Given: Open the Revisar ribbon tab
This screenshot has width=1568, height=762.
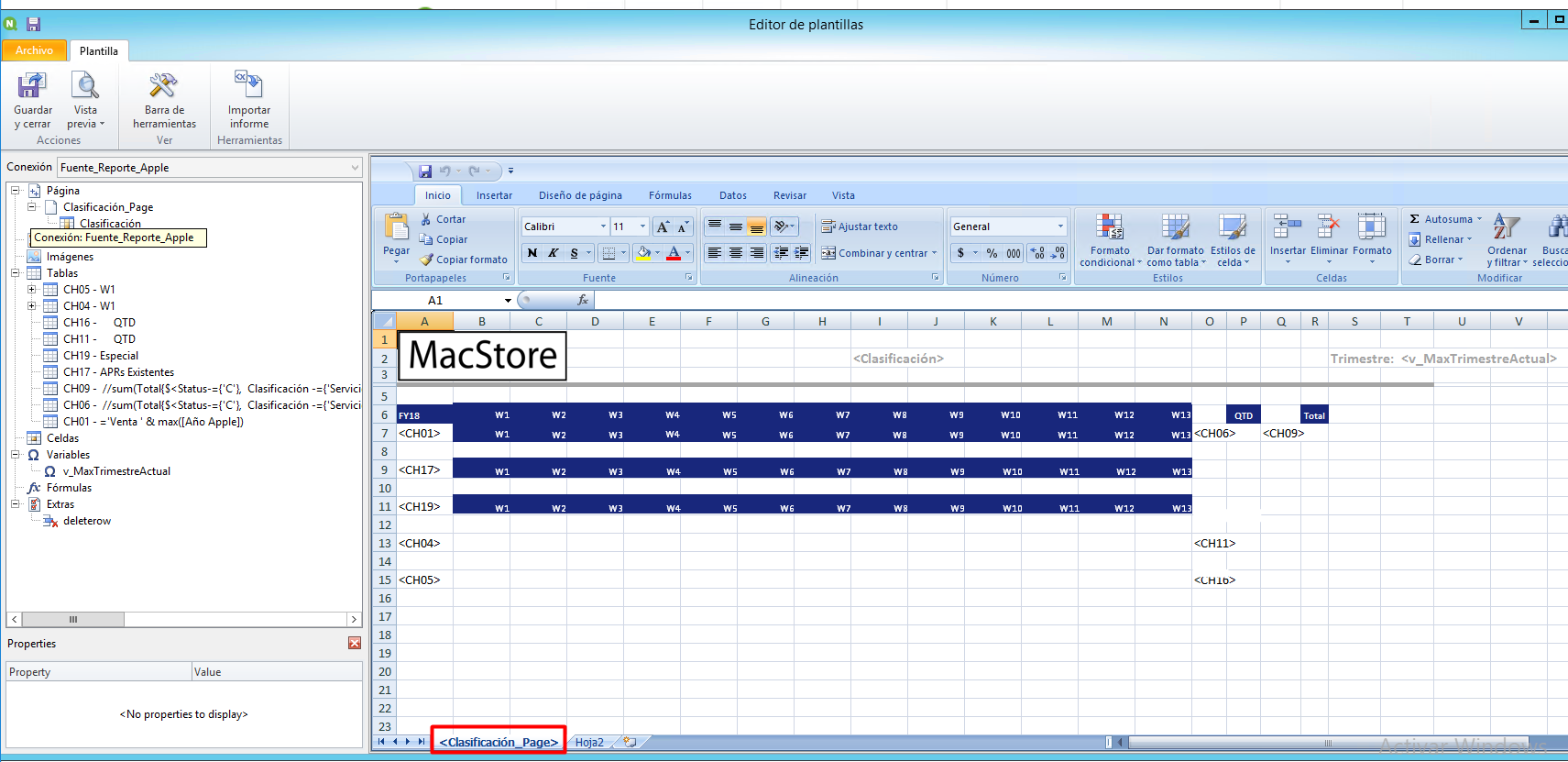Looking at the screenshot, I should coord(789,195).
